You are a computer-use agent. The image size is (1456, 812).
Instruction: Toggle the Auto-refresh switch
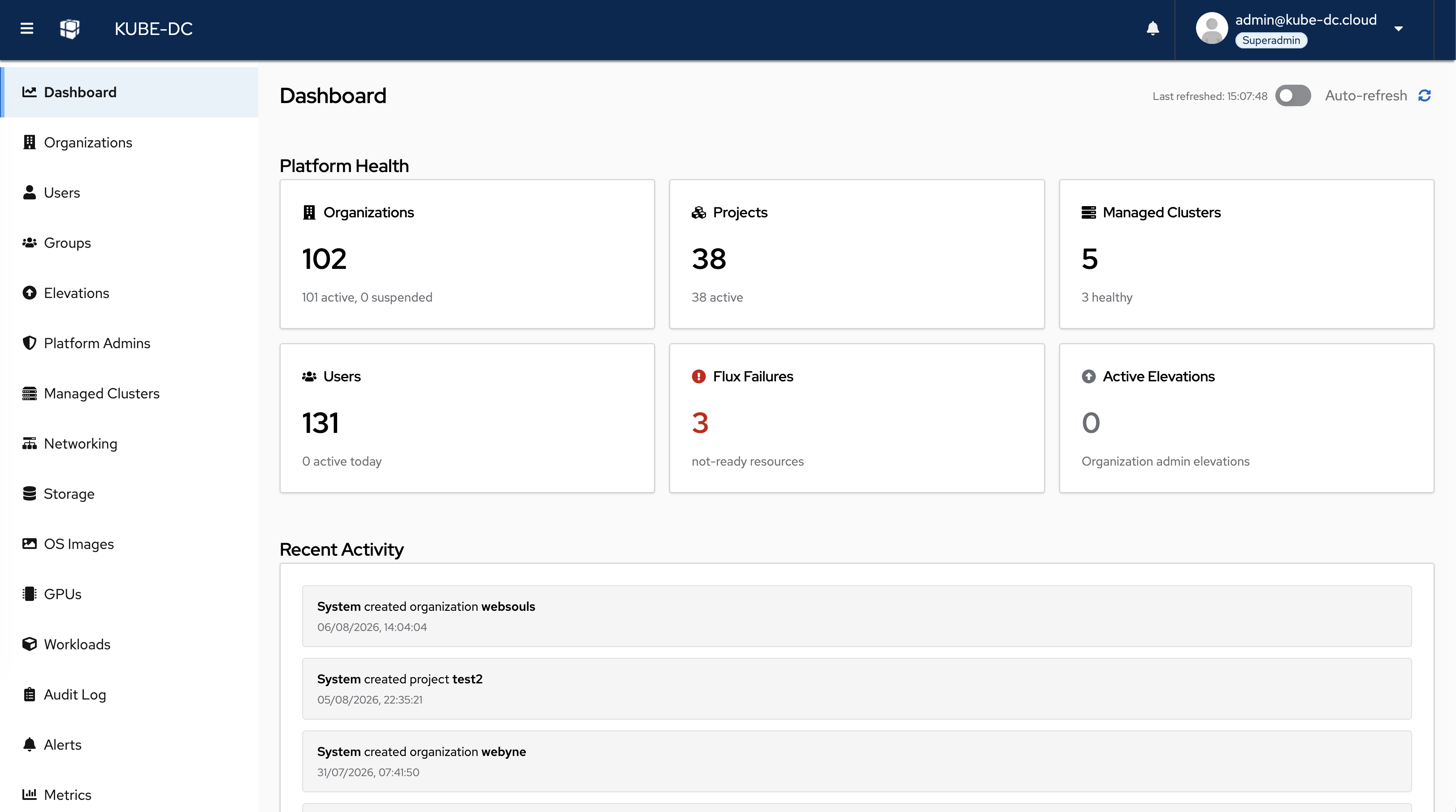pos(1293,95)
